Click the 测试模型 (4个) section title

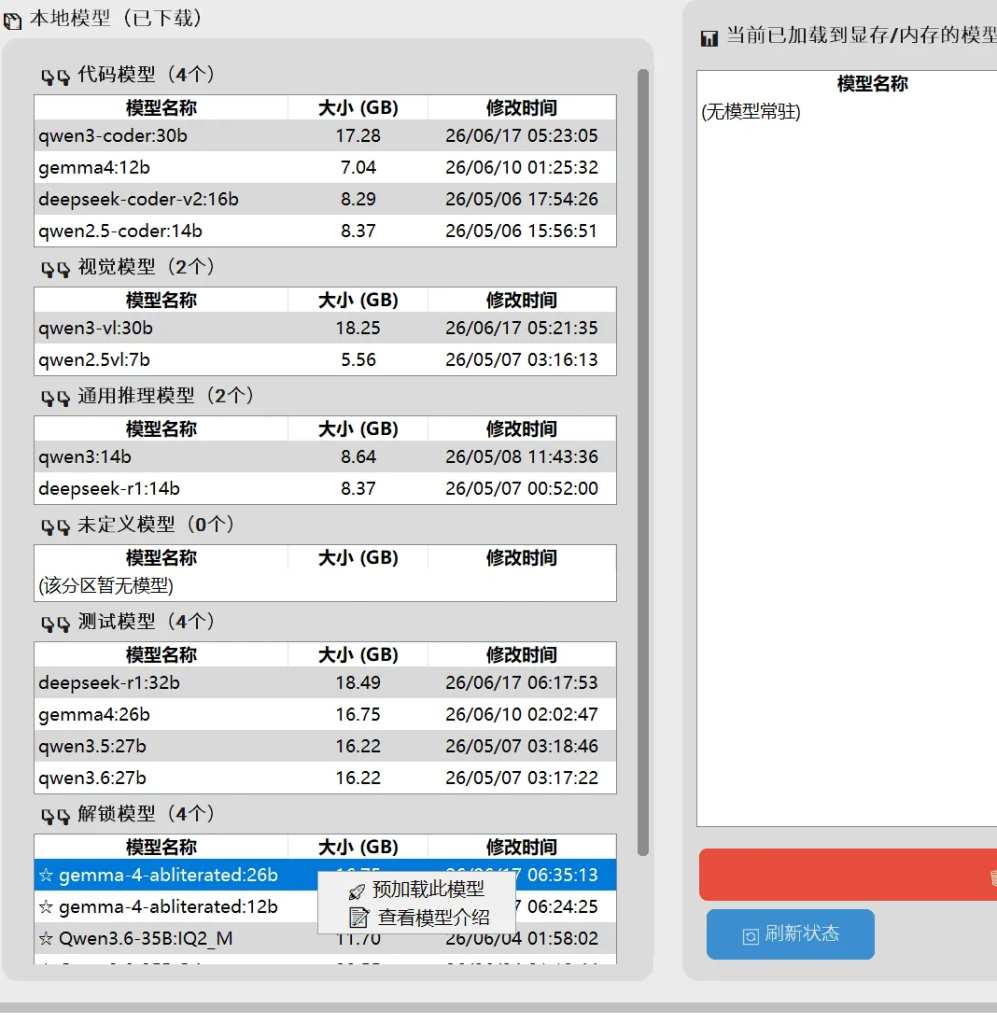pos(146,621)
